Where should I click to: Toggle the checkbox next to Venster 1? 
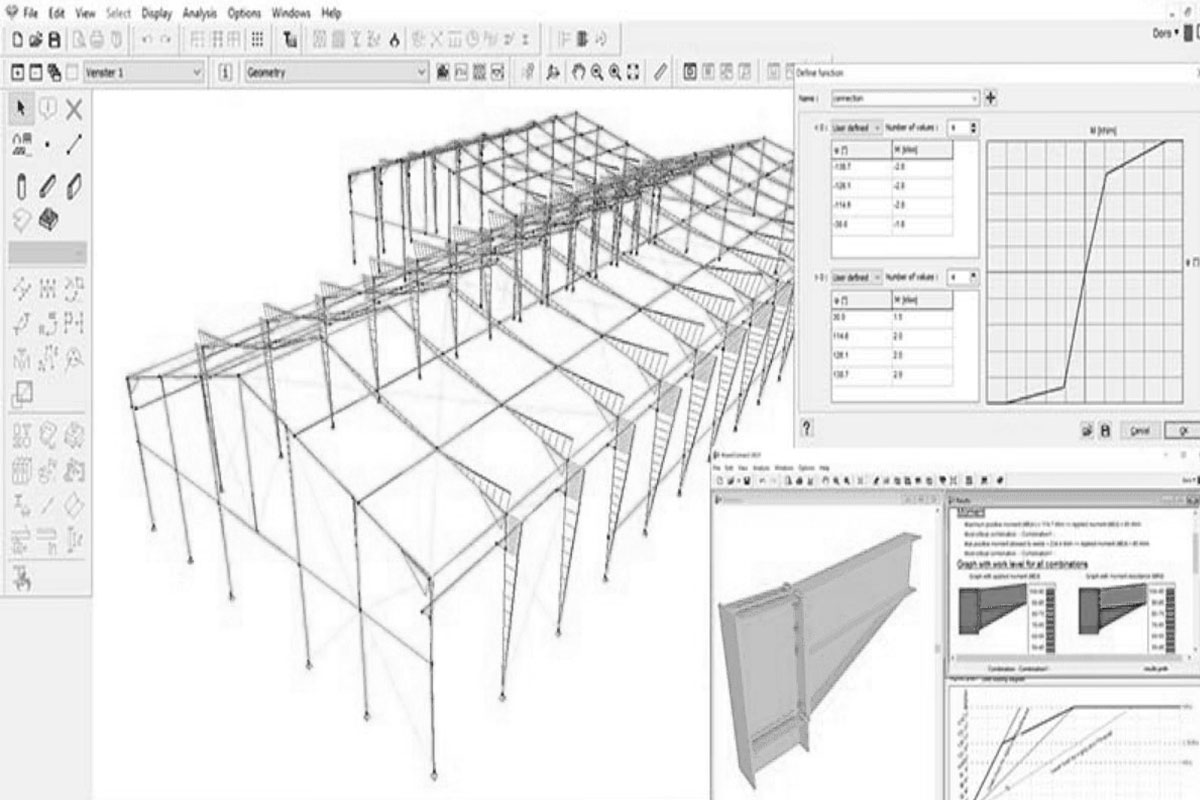point(72,73)
